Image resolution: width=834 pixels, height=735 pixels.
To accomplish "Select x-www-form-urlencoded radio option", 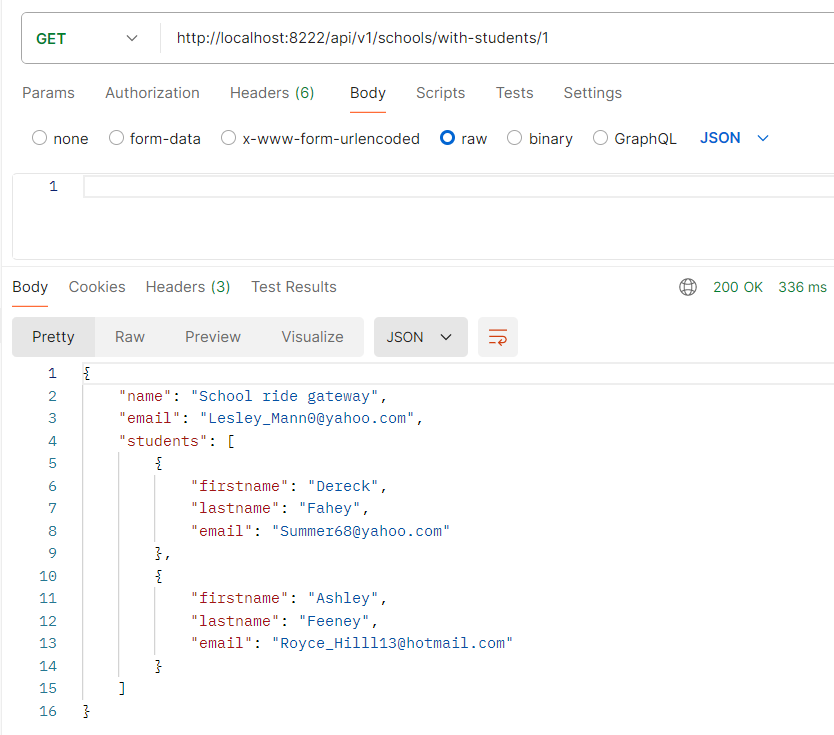I will 228,138.
